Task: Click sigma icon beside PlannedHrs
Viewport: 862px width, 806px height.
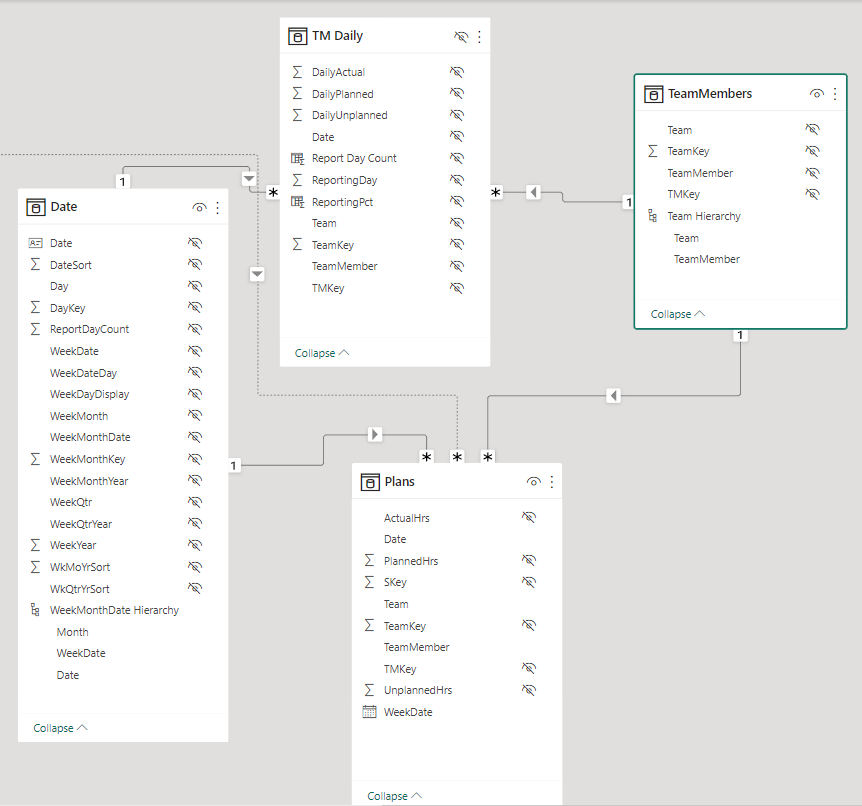Action: click(x=369, y=560)
